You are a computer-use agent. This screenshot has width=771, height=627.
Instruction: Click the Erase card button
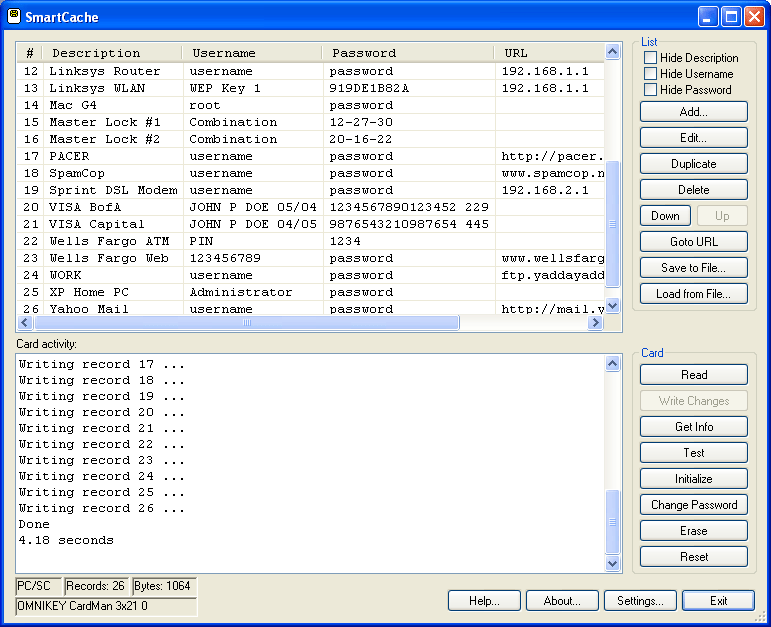coord(693,531)
